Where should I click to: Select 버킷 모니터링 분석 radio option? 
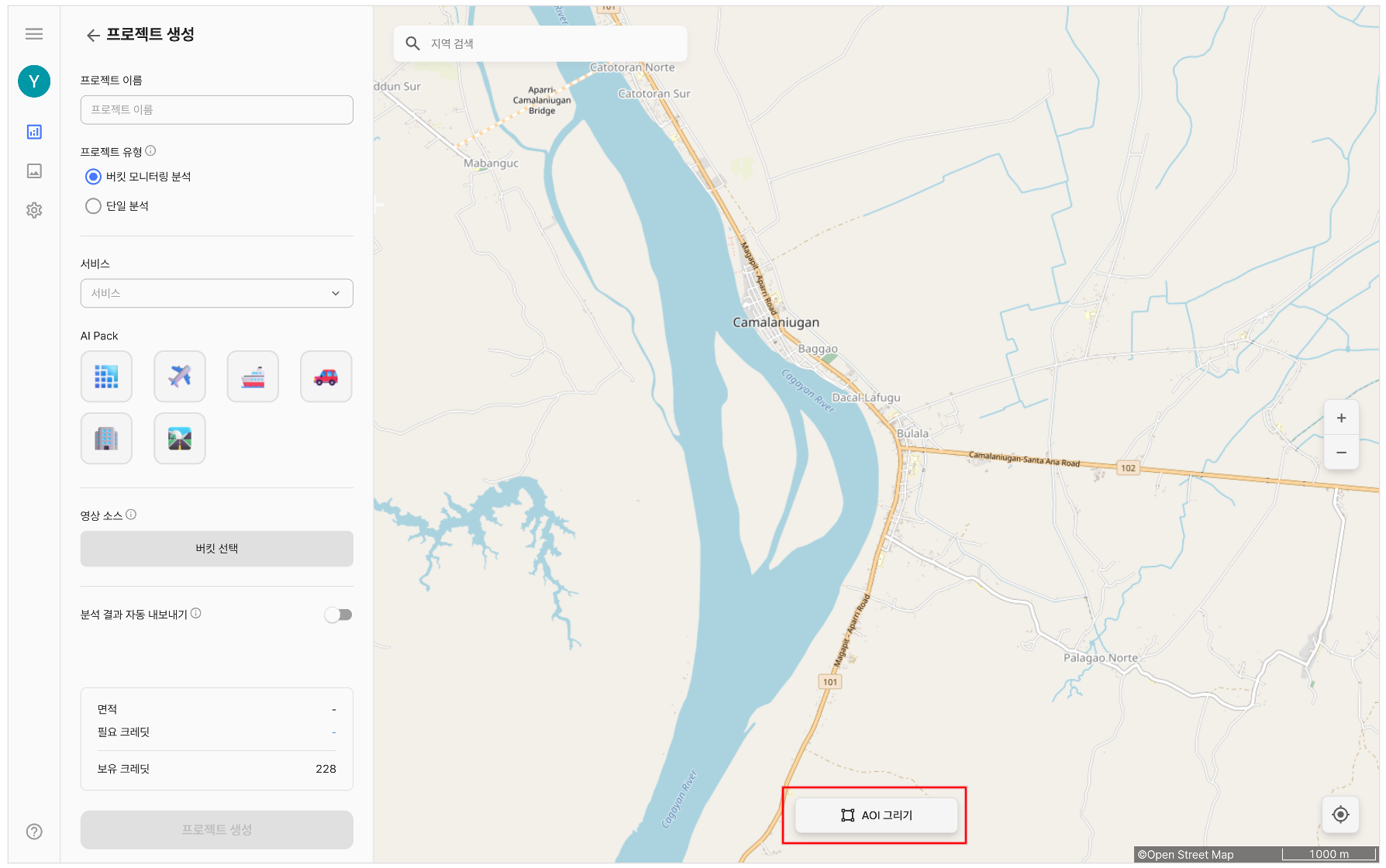coord(94,177)
